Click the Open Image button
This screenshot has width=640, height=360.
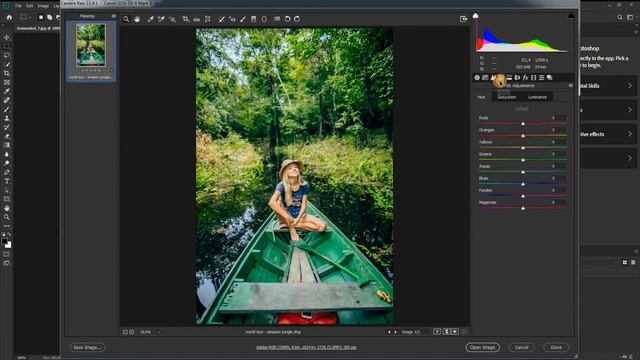click(482, 347)
